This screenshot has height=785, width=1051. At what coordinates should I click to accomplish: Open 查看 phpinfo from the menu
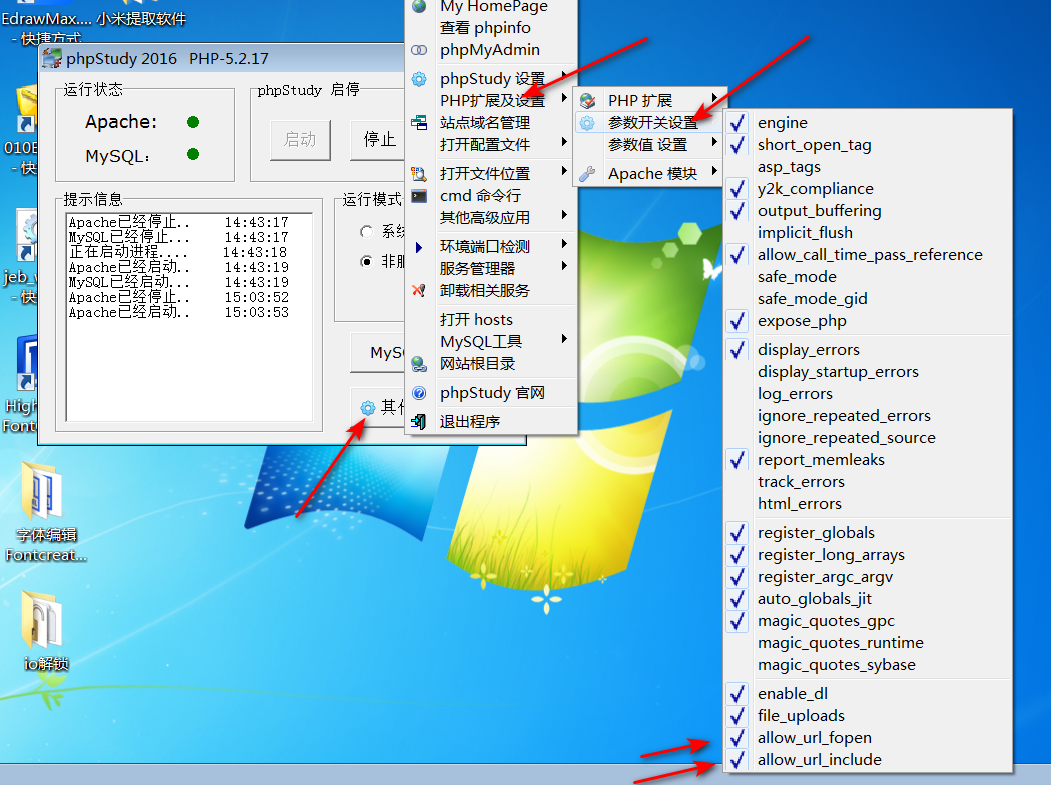[485, 28]
